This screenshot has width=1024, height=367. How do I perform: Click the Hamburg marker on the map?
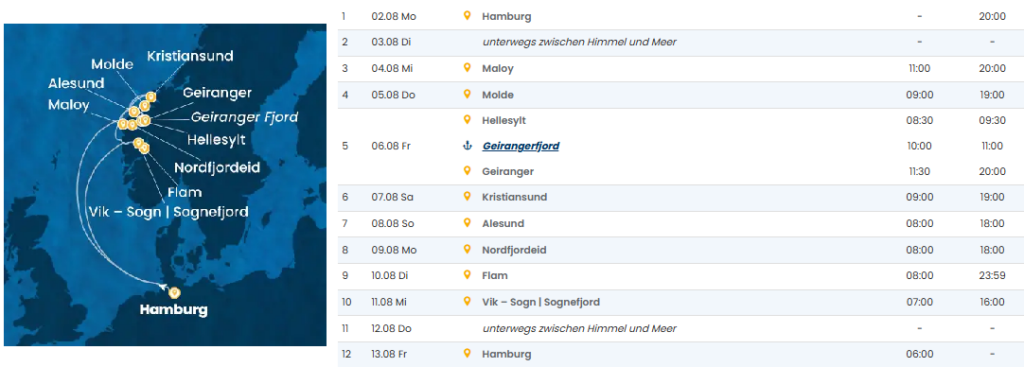tap(174, 292)
